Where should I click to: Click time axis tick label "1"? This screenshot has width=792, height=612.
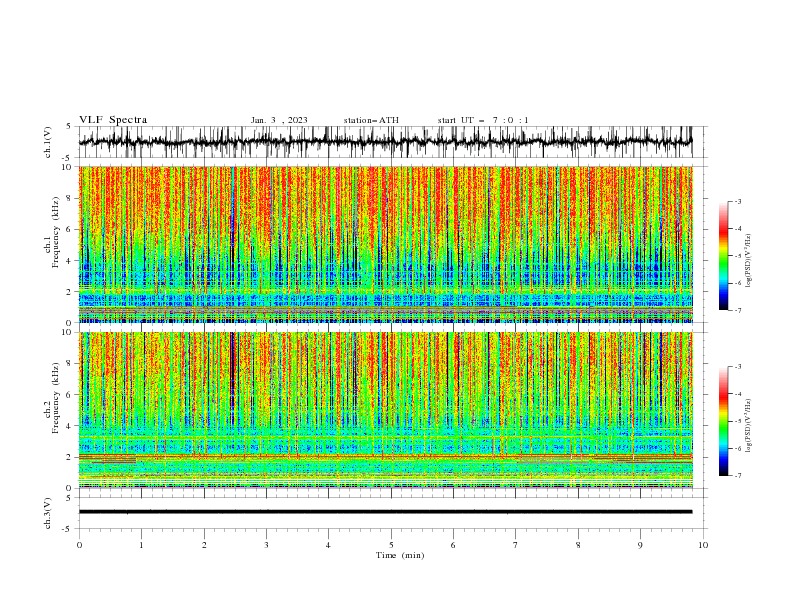tap(142, 545)
